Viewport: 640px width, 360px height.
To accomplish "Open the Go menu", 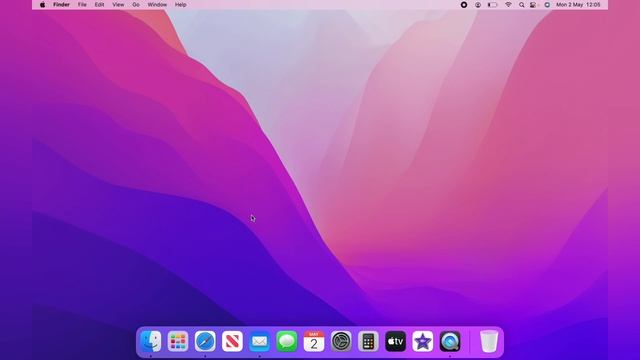I will pos(136,5).
